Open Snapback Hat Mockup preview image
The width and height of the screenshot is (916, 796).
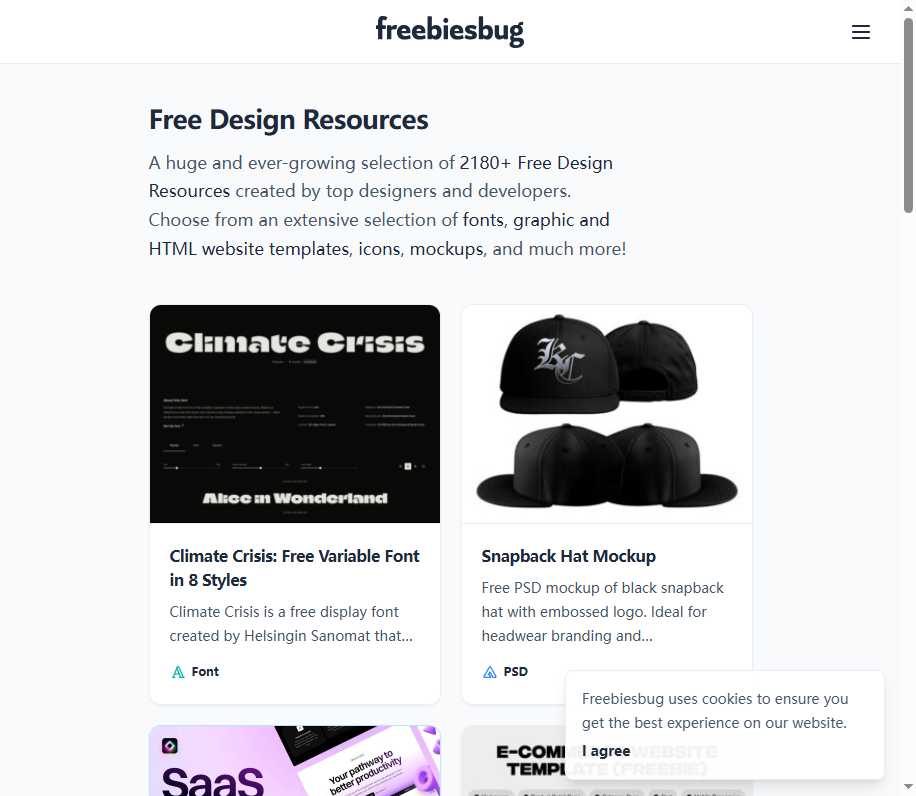tap(607, 414)
